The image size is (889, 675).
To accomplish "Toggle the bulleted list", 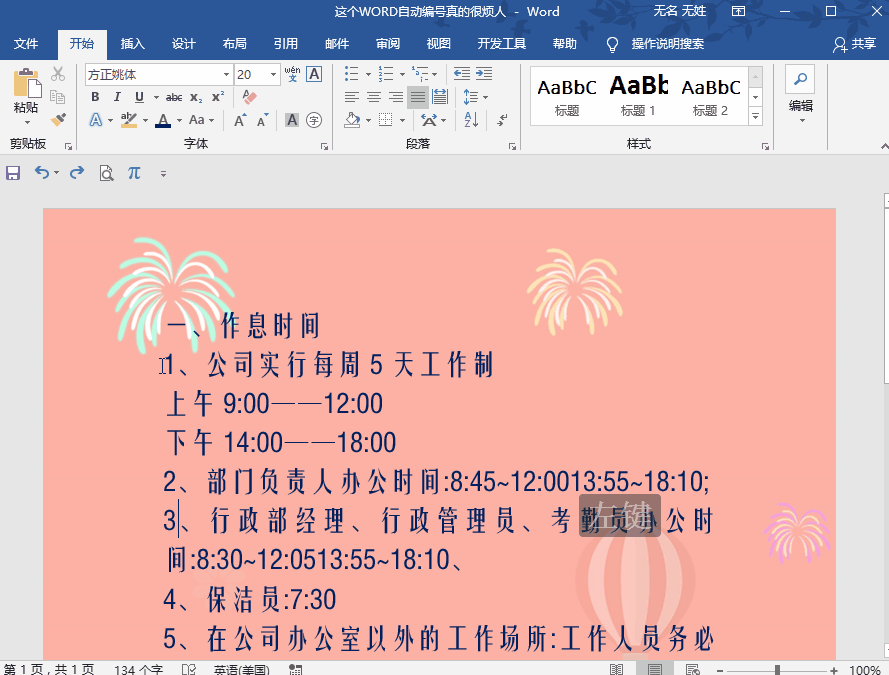I will tap(351, 73).
